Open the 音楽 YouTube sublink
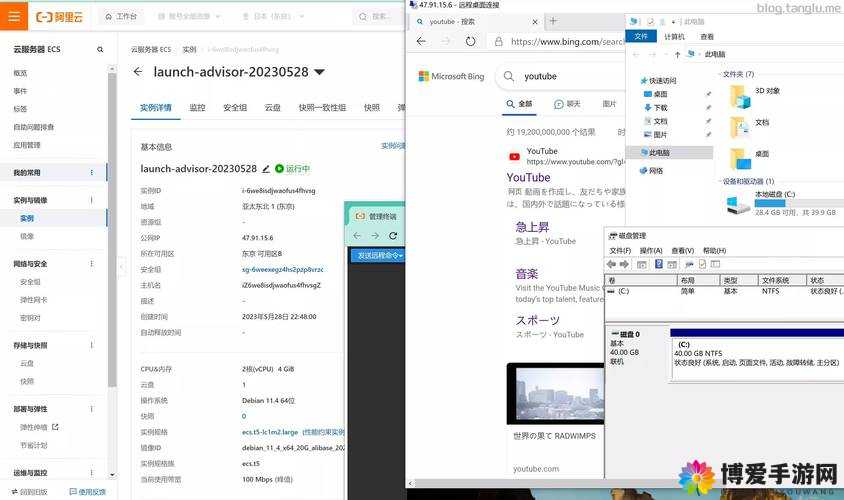 click(526, 274)
